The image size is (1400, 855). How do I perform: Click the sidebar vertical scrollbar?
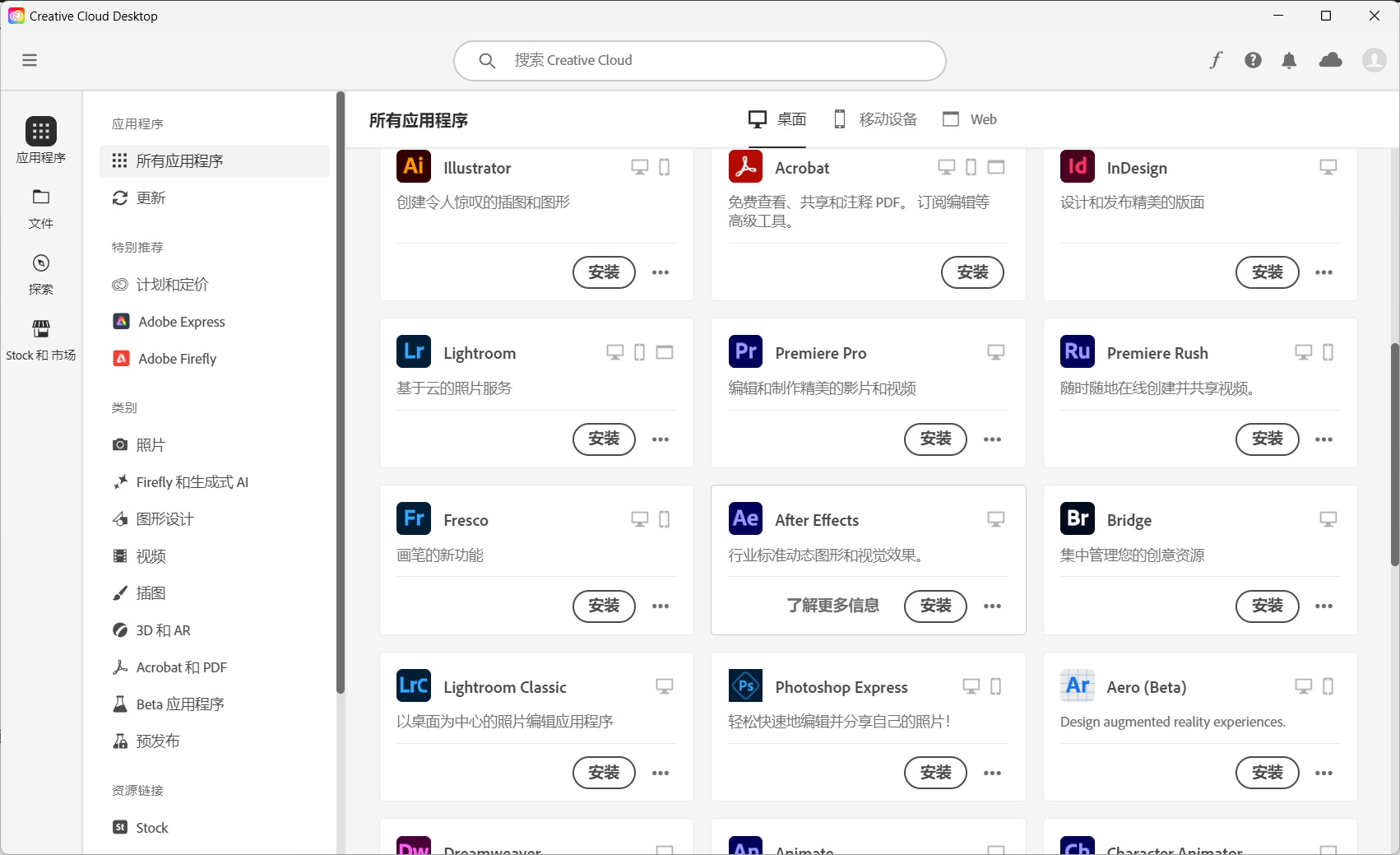coord(341,393)
